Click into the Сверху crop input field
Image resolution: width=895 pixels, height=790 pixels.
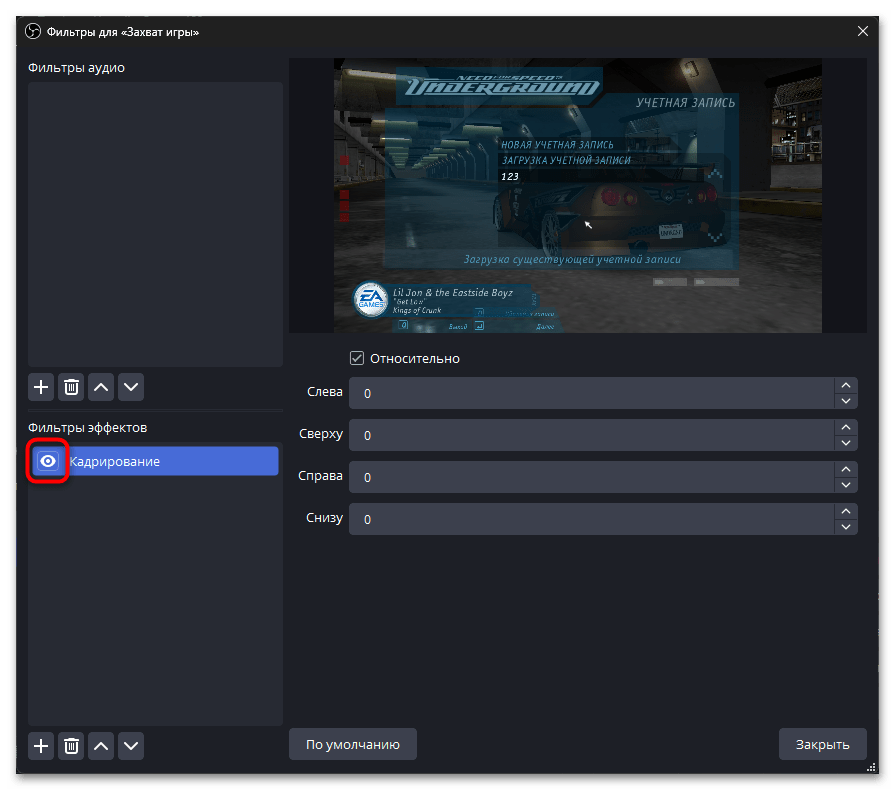[x=592, y=435]
